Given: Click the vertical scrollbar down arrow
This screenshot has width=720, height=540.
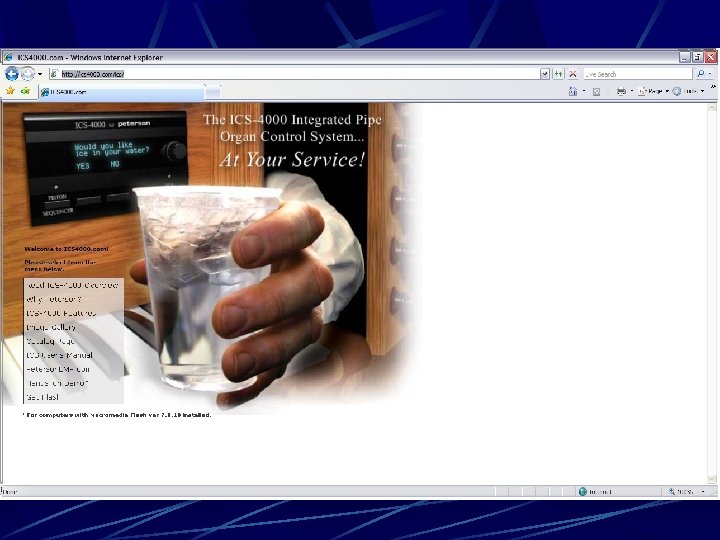Looking at the screenshot, I should click(712, 478).
